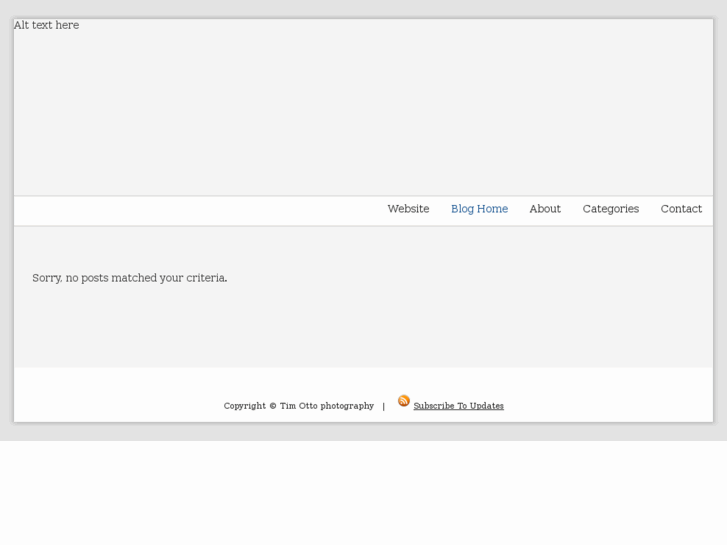Click the Subscribe To Updates link

coord(458,406)
